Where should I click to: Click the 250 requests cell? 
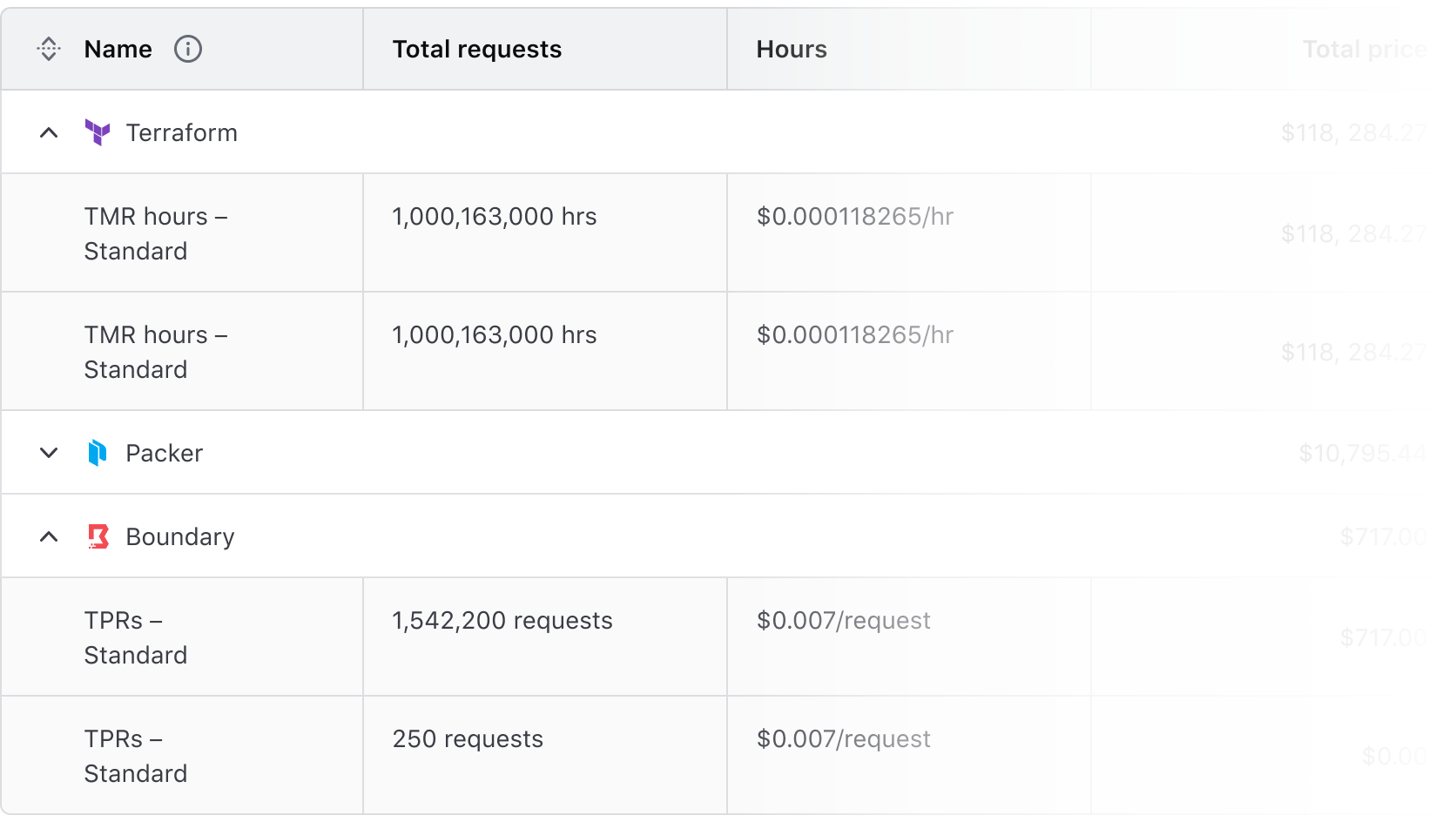coord(467,739)
